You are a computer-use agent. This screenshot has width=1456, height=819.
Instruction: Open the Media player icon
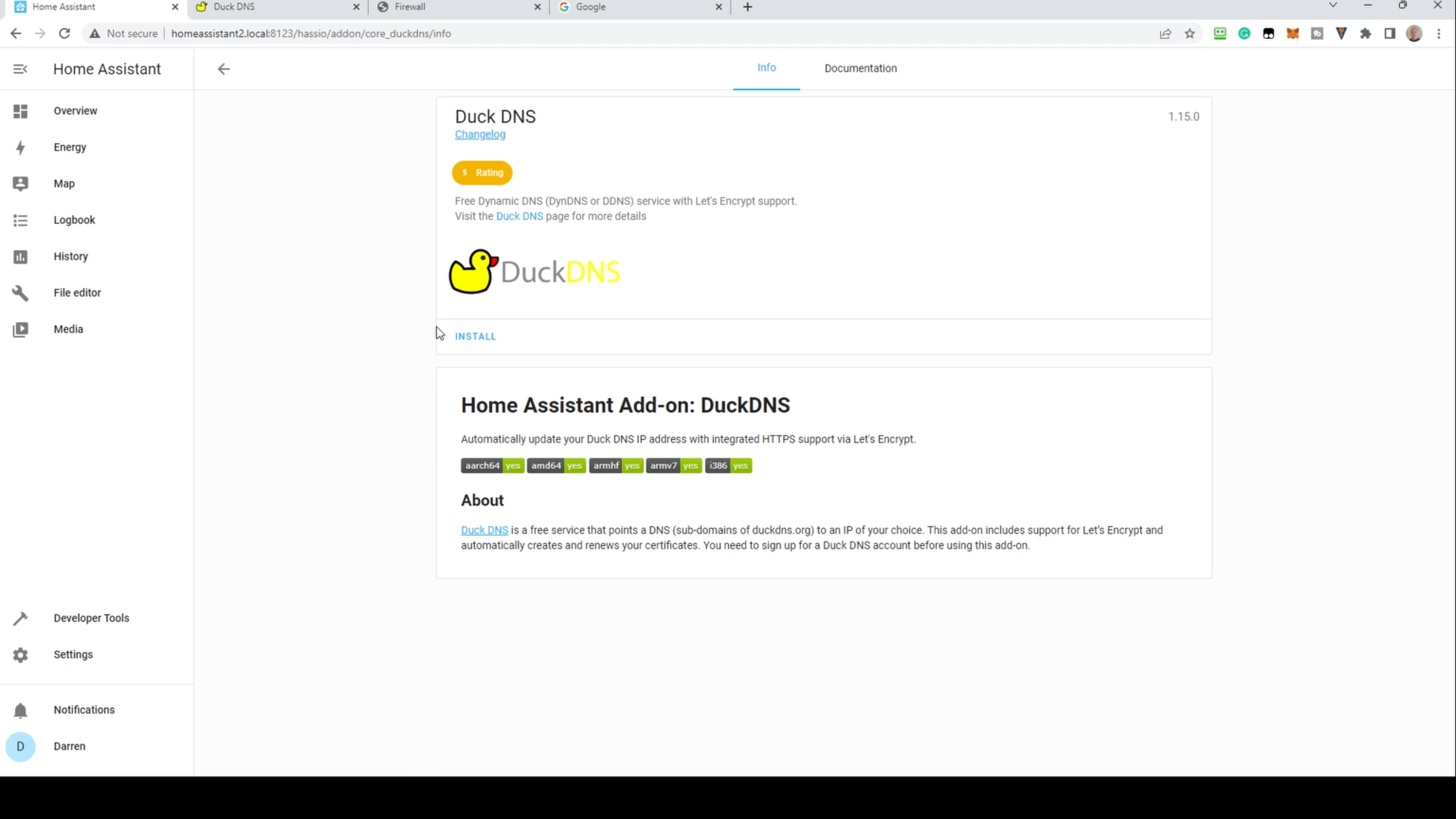(20, 329)
